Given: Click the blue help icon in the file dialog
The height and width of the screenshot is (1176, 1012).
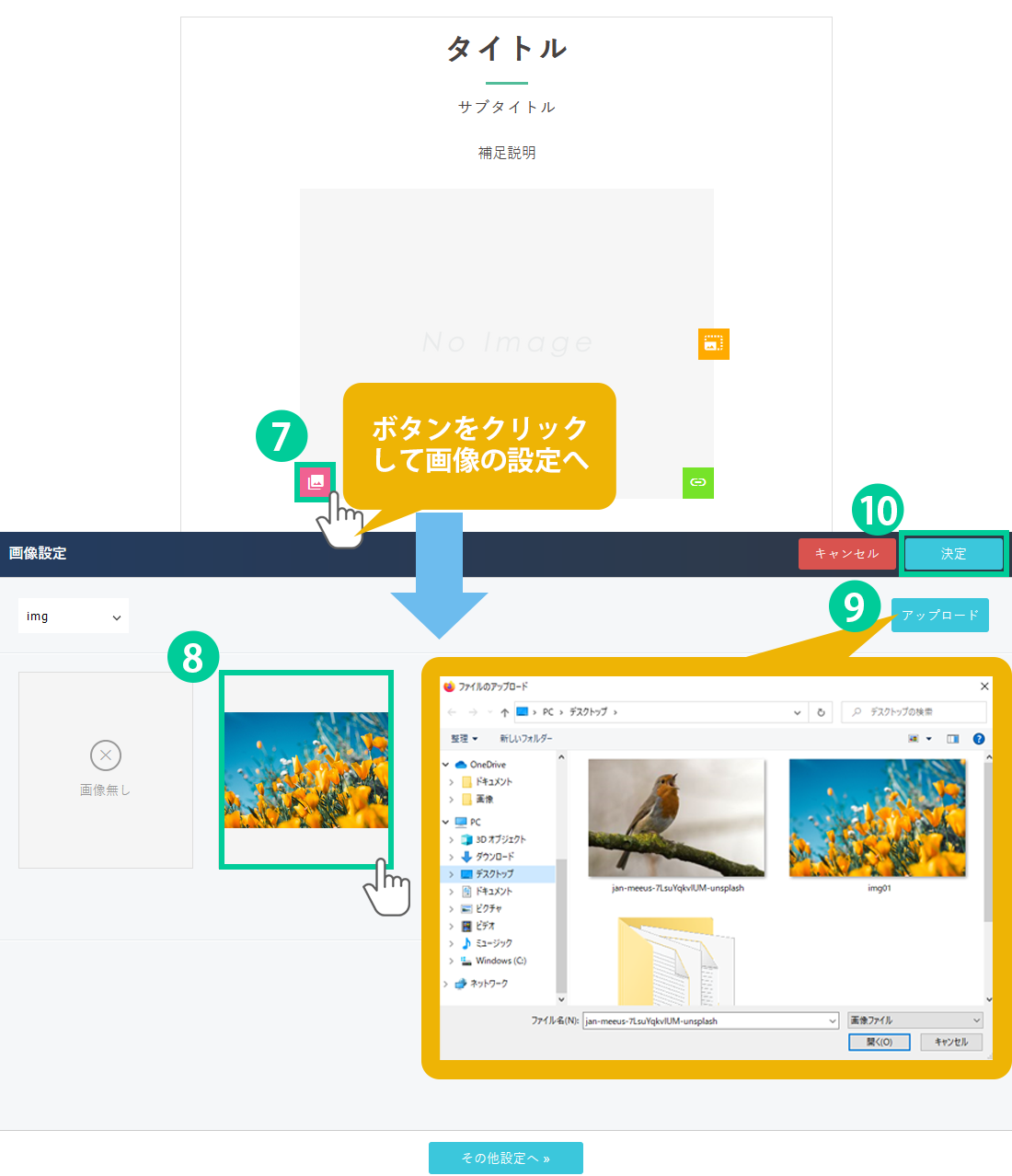Looking at the screenshot, I should [979, 739].
